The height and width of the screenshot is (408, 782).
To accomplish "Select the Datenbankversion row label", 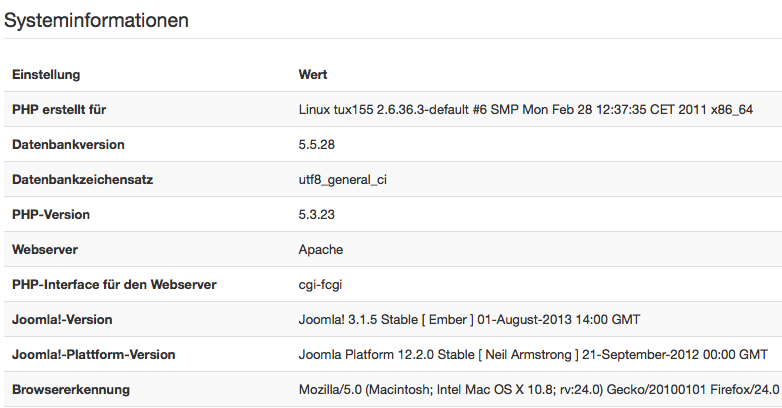I will (x=68, y=144).
